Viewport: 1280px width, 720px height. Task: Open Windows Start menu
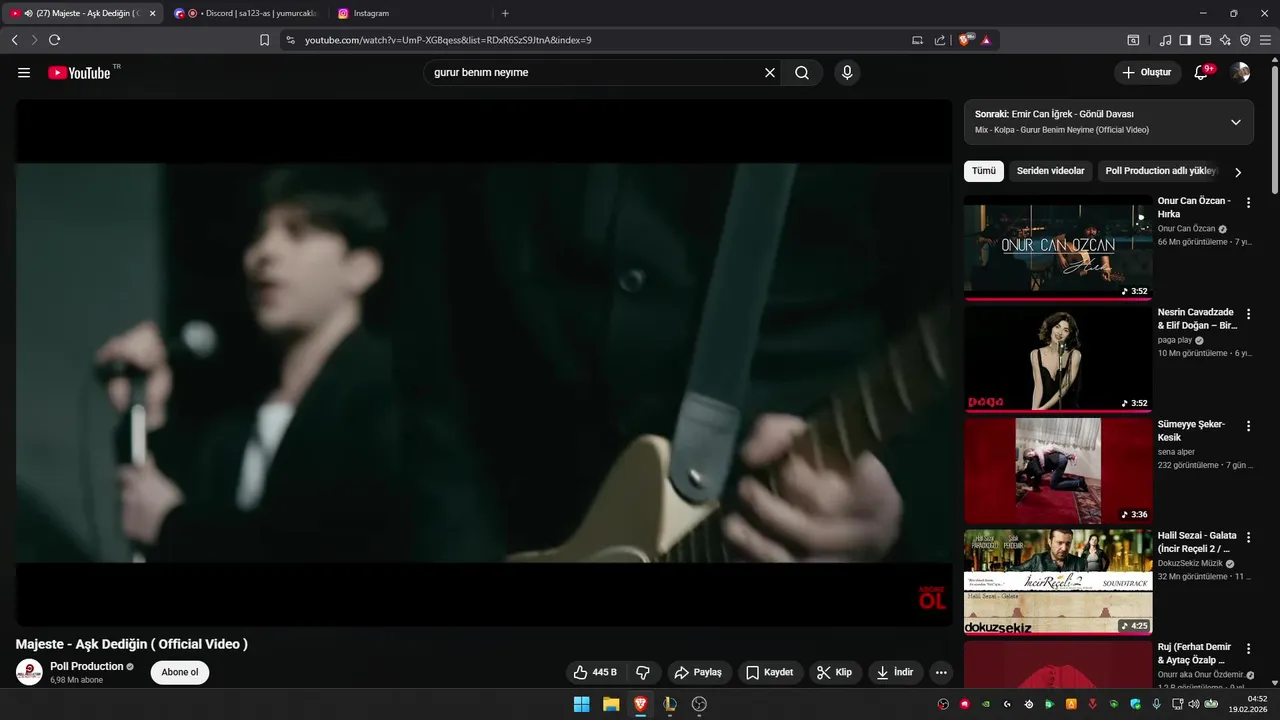coord(581,704)
